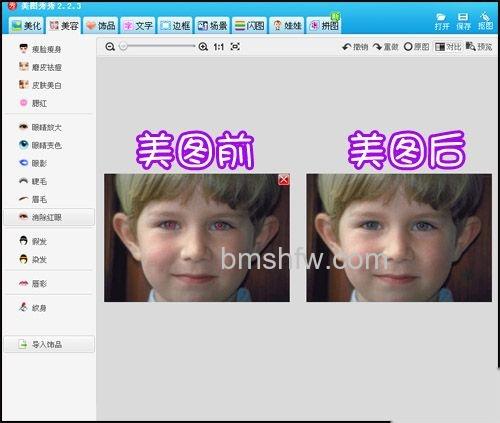Screen dimensions: 500x423
Task: Pick the 腮红 blush tool
Action: point(33,103)
